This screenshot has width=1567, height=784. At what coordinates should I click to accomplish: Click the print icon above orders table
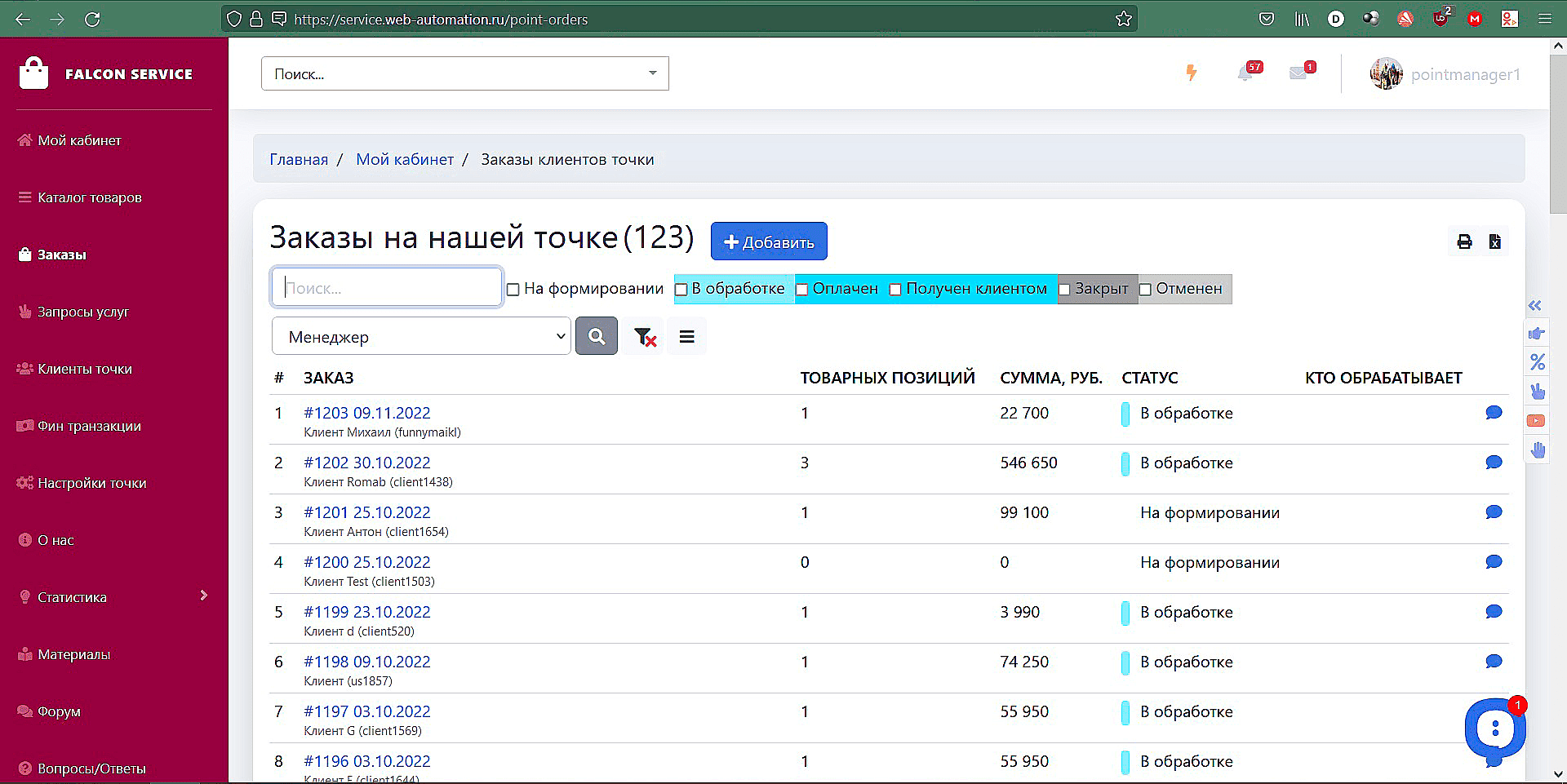coord(1464,241)
